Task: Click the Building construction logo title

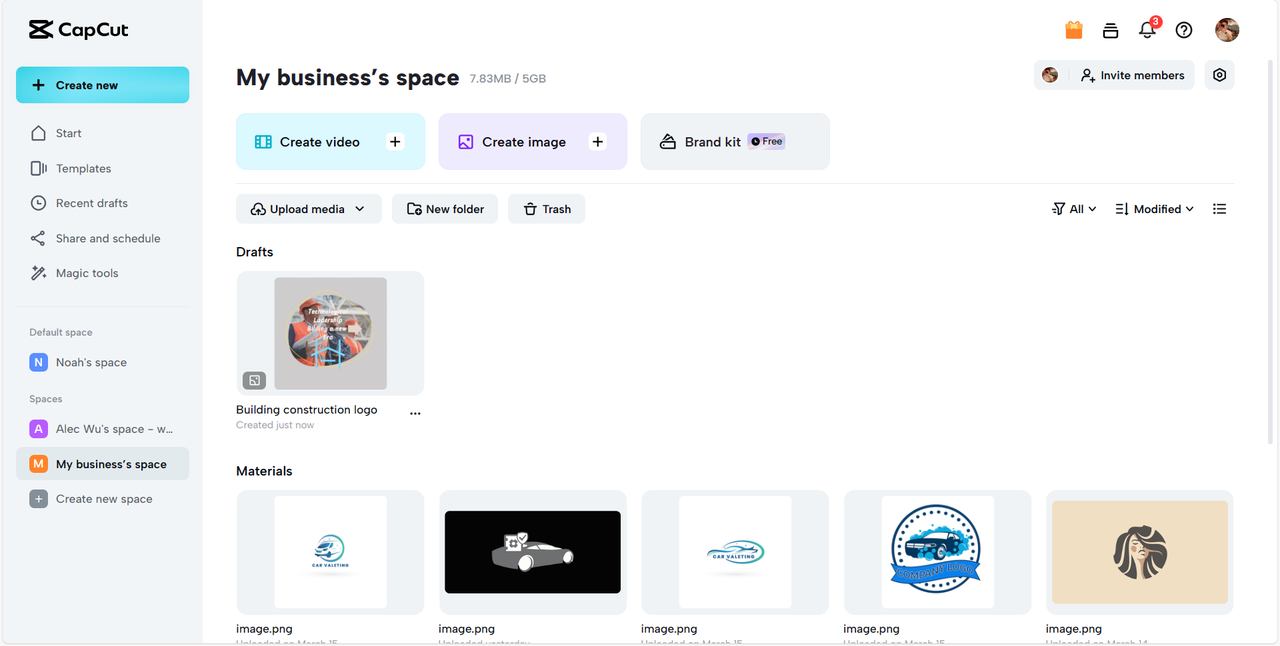Action: tap(307, 410)
